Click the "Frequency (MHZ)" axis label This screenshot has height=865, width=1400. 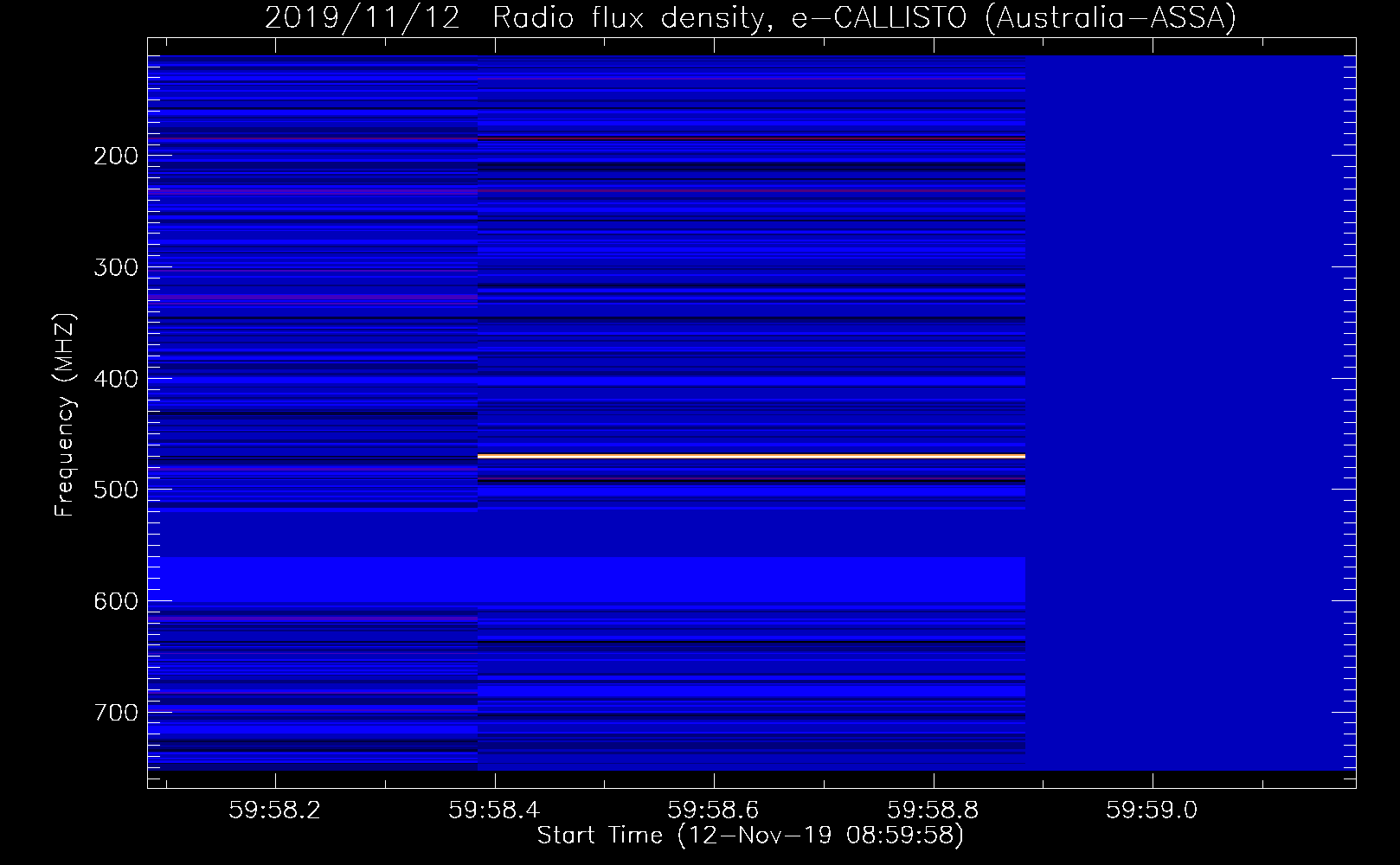65,414
